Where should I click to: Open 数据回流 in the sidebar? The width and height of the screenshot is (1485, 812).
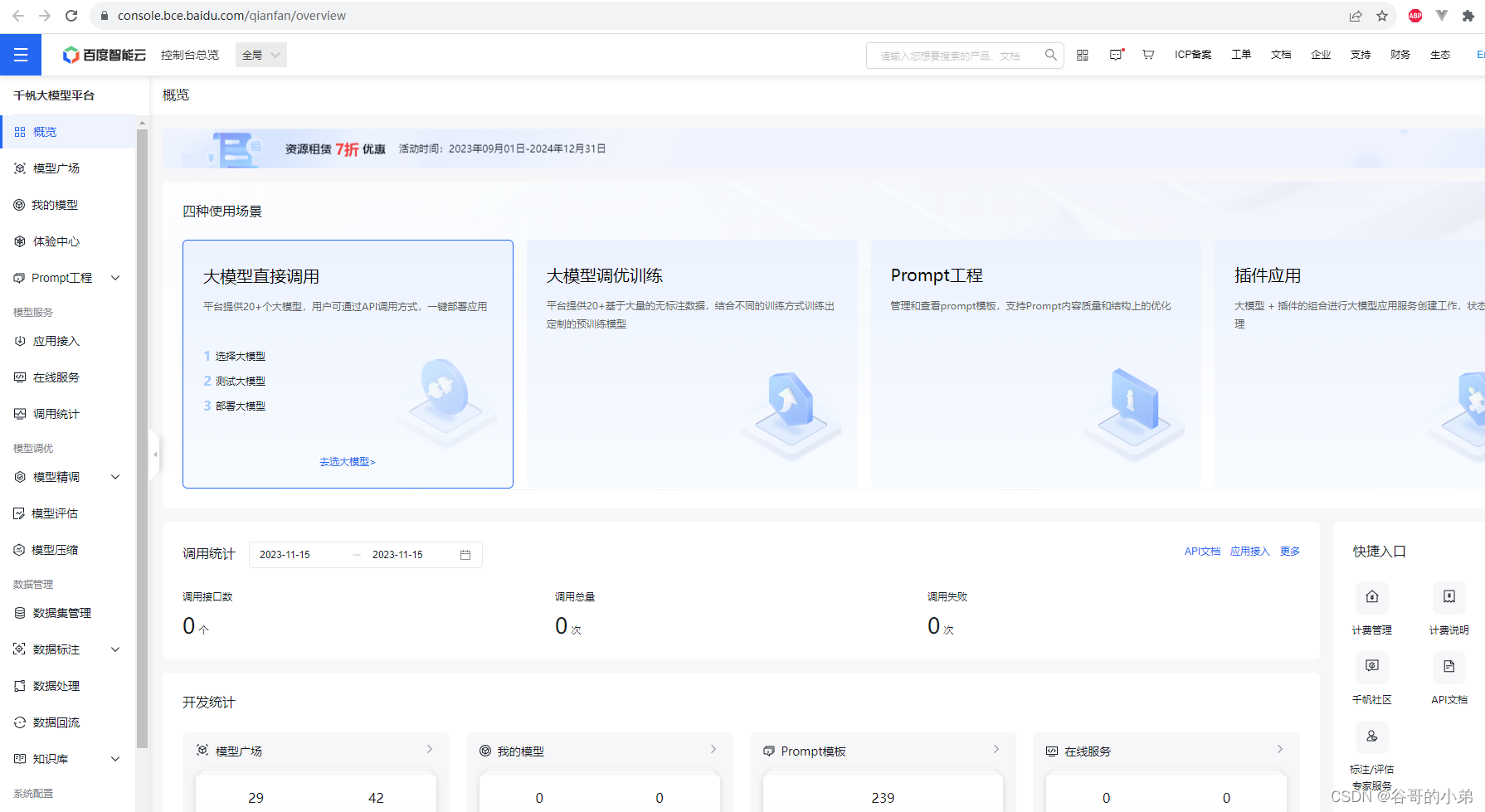click(x=68, y=722)
